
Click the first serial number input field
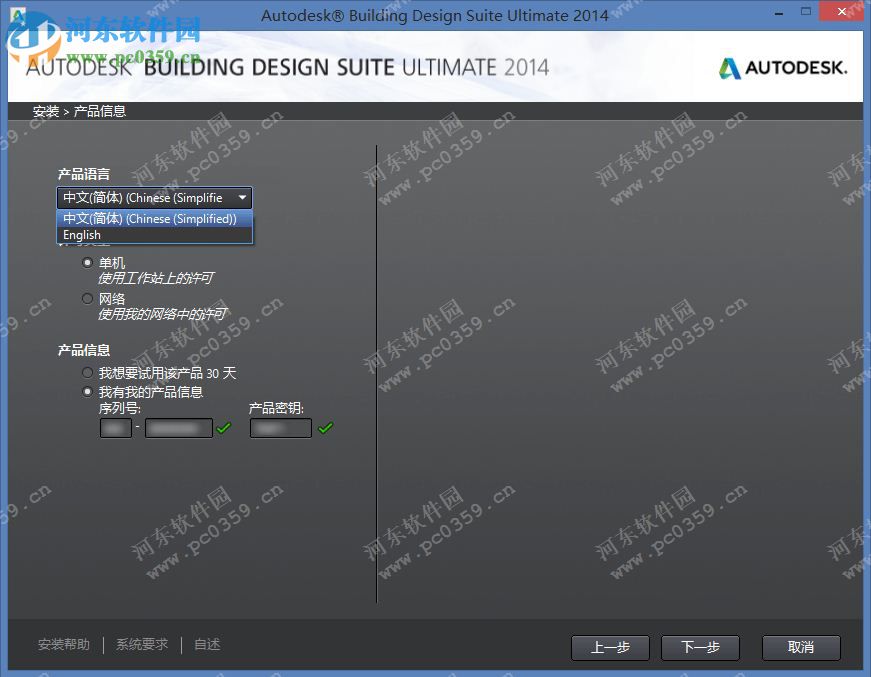[x=116, y=427]
